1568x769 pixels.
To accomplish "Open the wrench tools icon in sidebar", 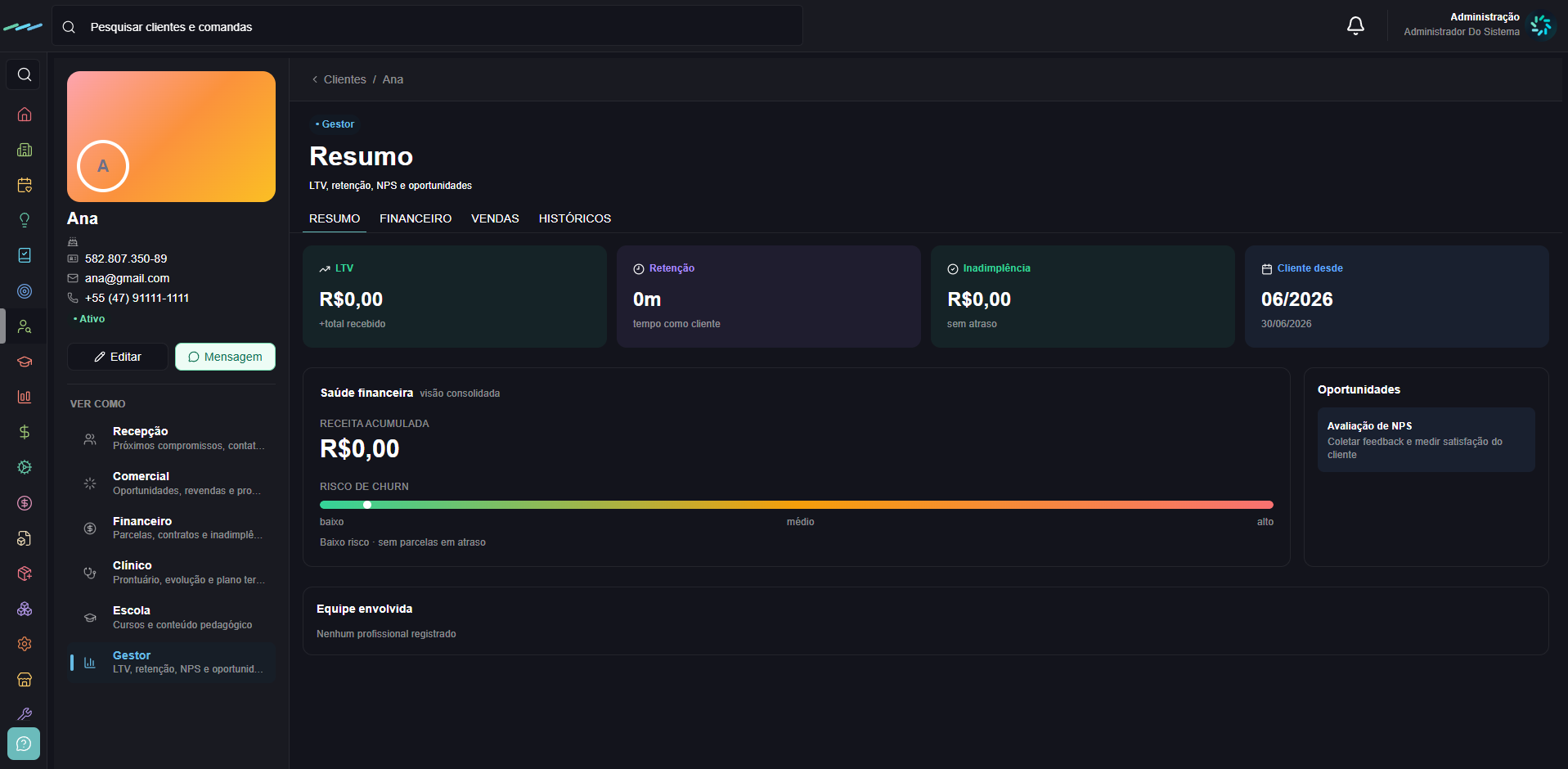I will coord(25,714).
